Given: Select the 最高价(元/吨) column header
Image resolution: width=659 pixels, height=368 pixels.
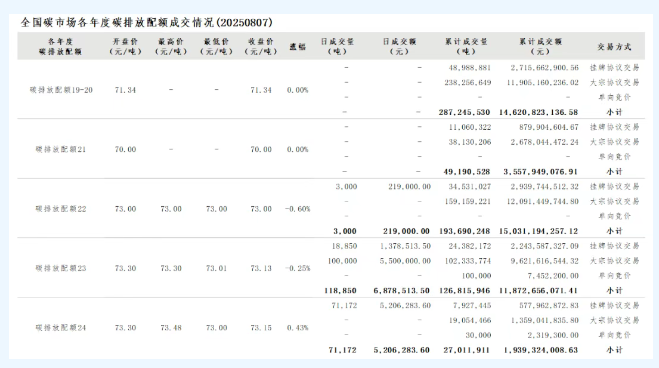Looking at the screenshot, I should coord(171,47).
